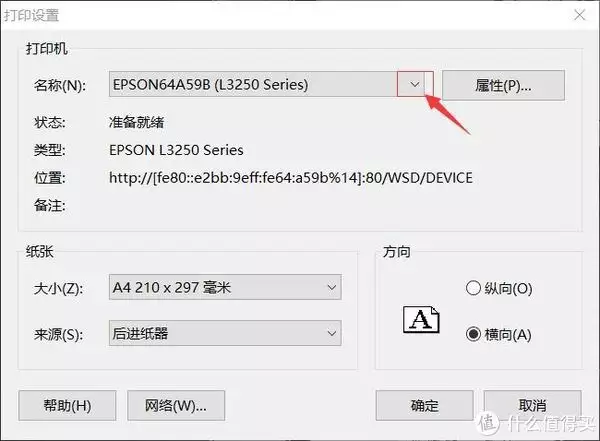Click the printer location URL text
Viewport: 600px width, 441px height.
click(x=291, y=178)
